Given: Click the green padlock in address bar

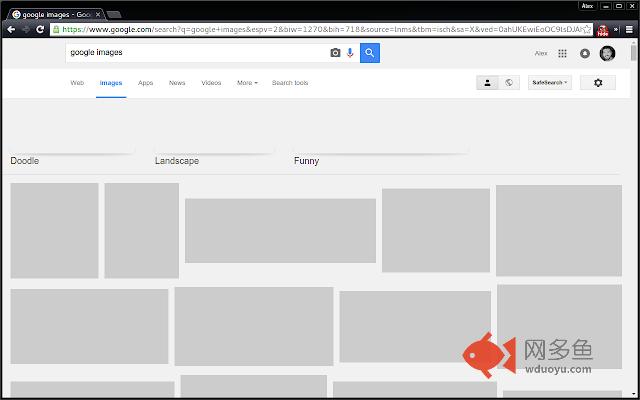Looking at the screenshot, I should [x=56, y=29].
